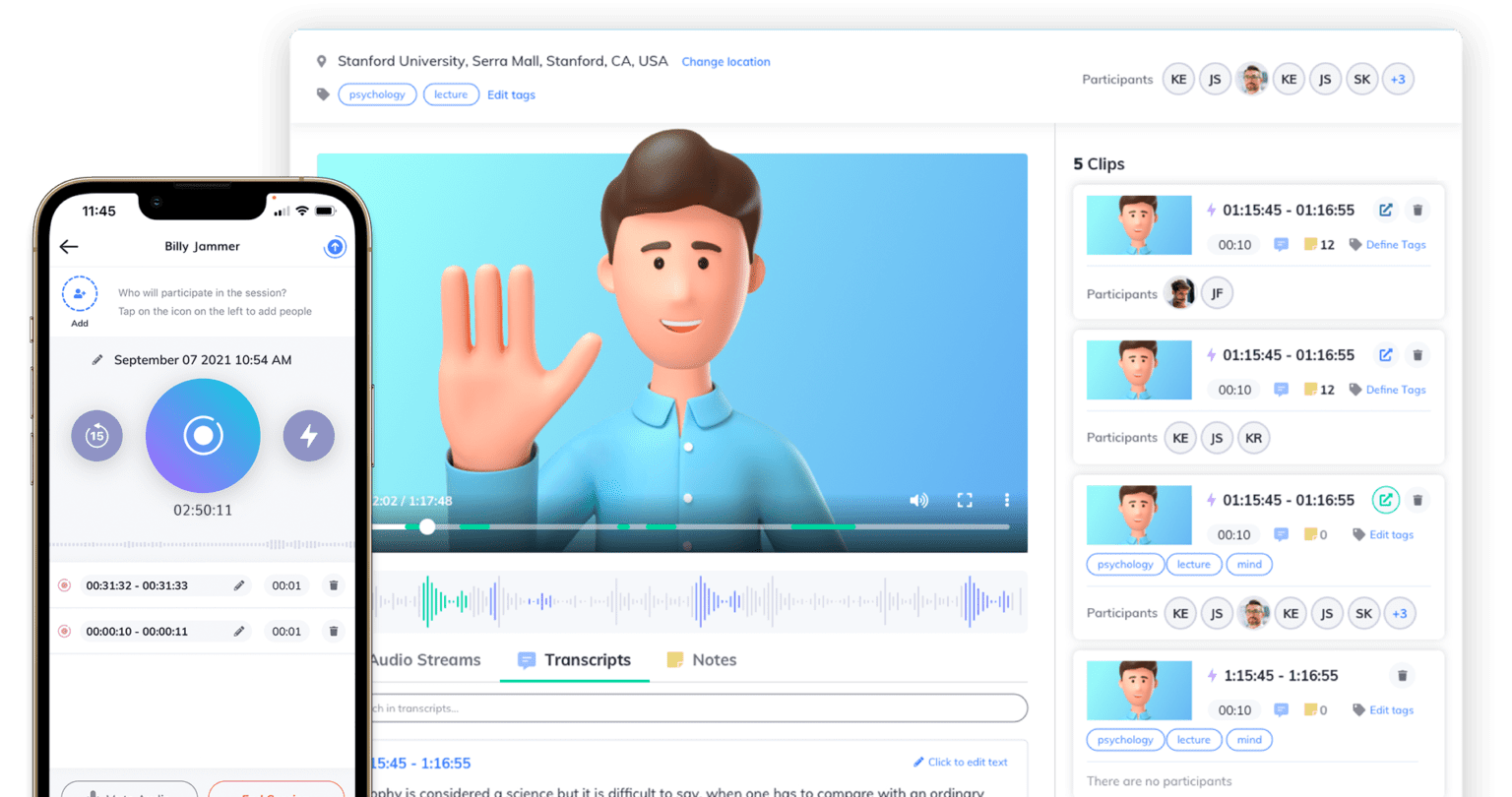Open the comments icon on the first clip
Viewport: 1512px width, 797px height.
(1281, 244)
